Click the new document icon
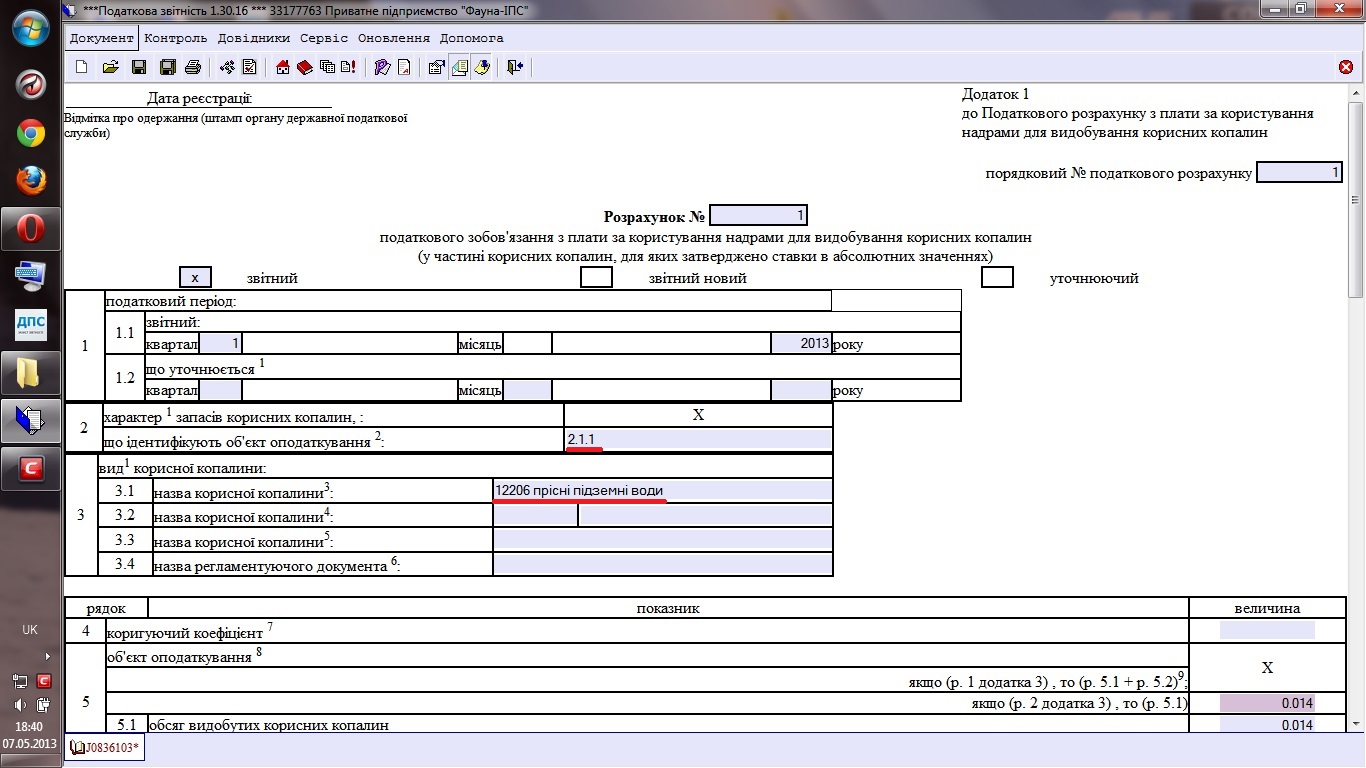This screenshot has height=768, width=1366. tap(82, 67)
